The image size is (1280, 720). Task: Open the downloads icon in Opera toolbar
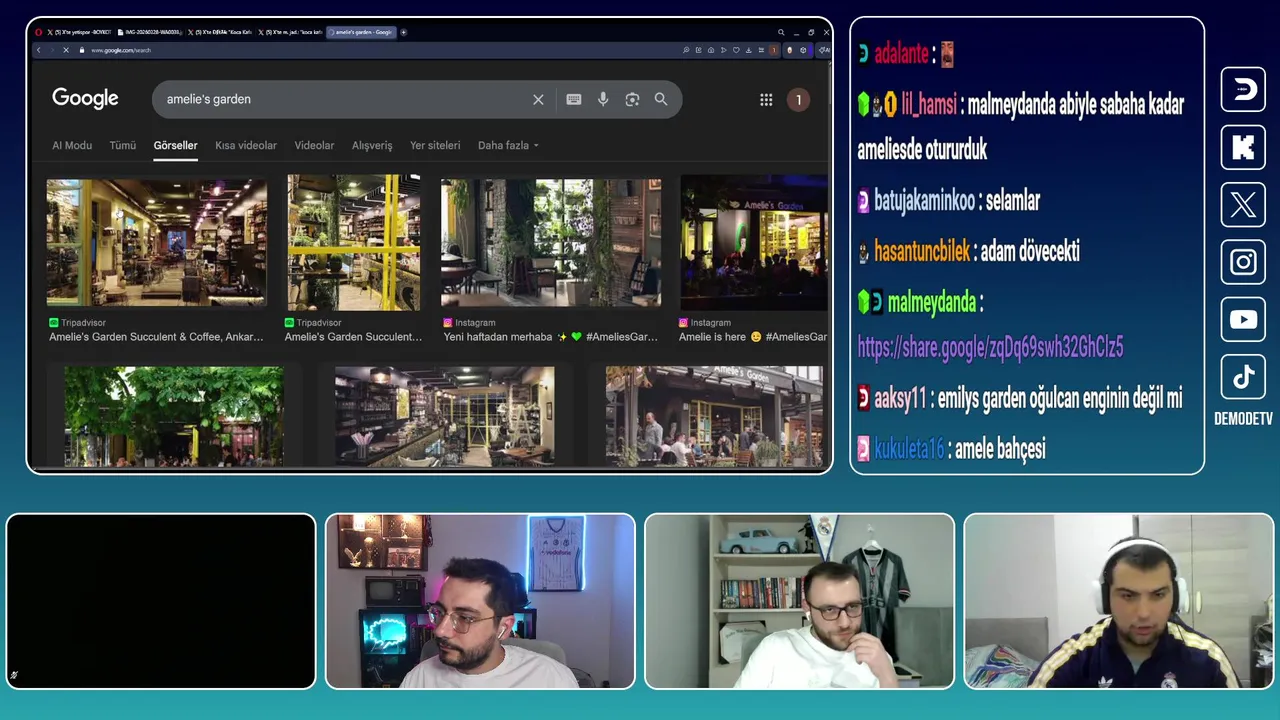tap(748, 50)
